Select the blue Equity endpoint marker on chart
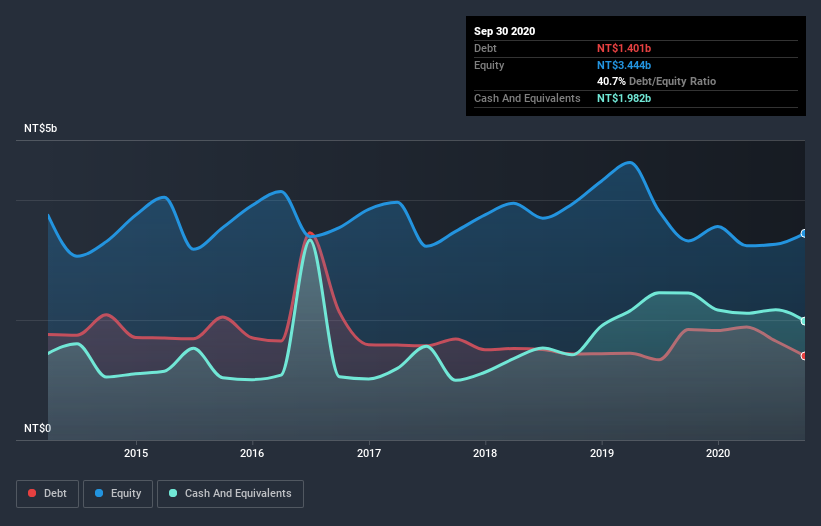This screenshot has width=821, height=526. [804, 233]
